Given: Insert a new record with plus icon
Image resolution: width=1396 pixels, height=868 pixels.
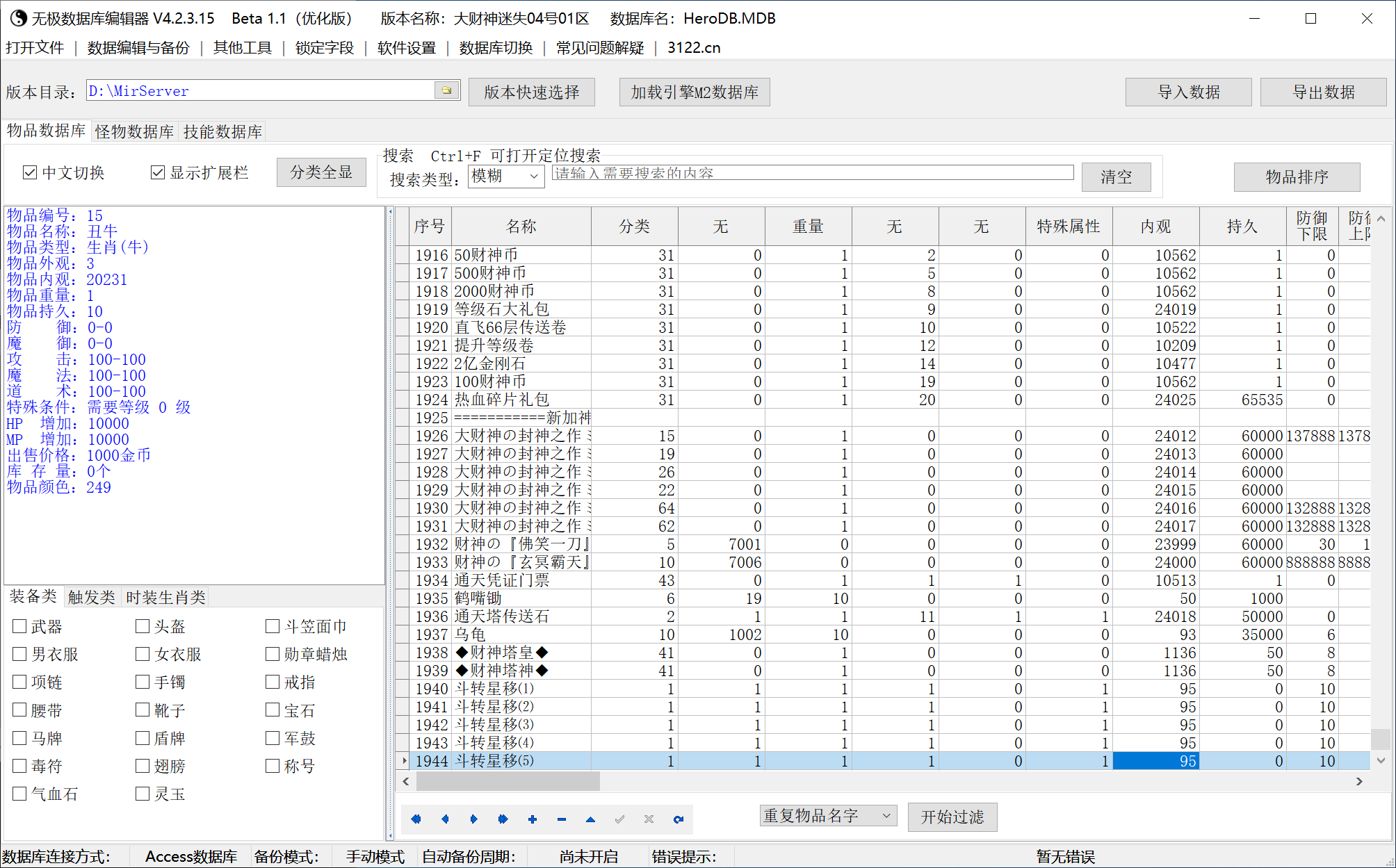Looking at the screenshot, I should pos(533,819).
